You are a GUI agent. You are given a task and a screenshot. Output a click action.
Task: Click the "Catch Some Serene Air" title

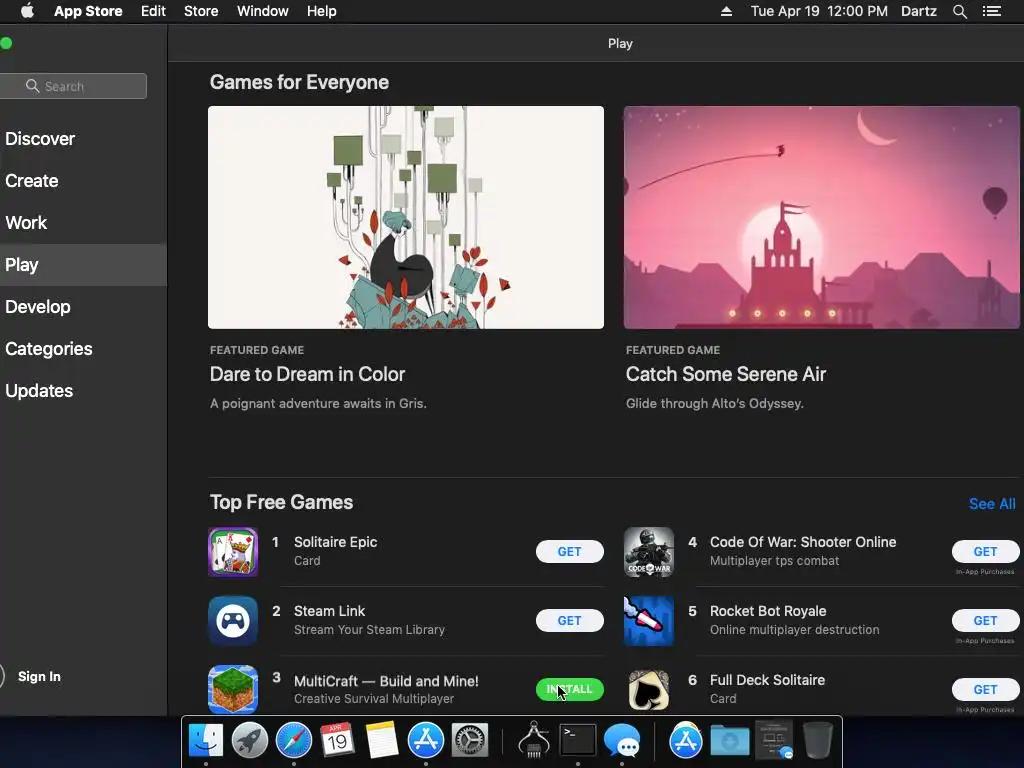pyautogui.click(x=726, y=374)
